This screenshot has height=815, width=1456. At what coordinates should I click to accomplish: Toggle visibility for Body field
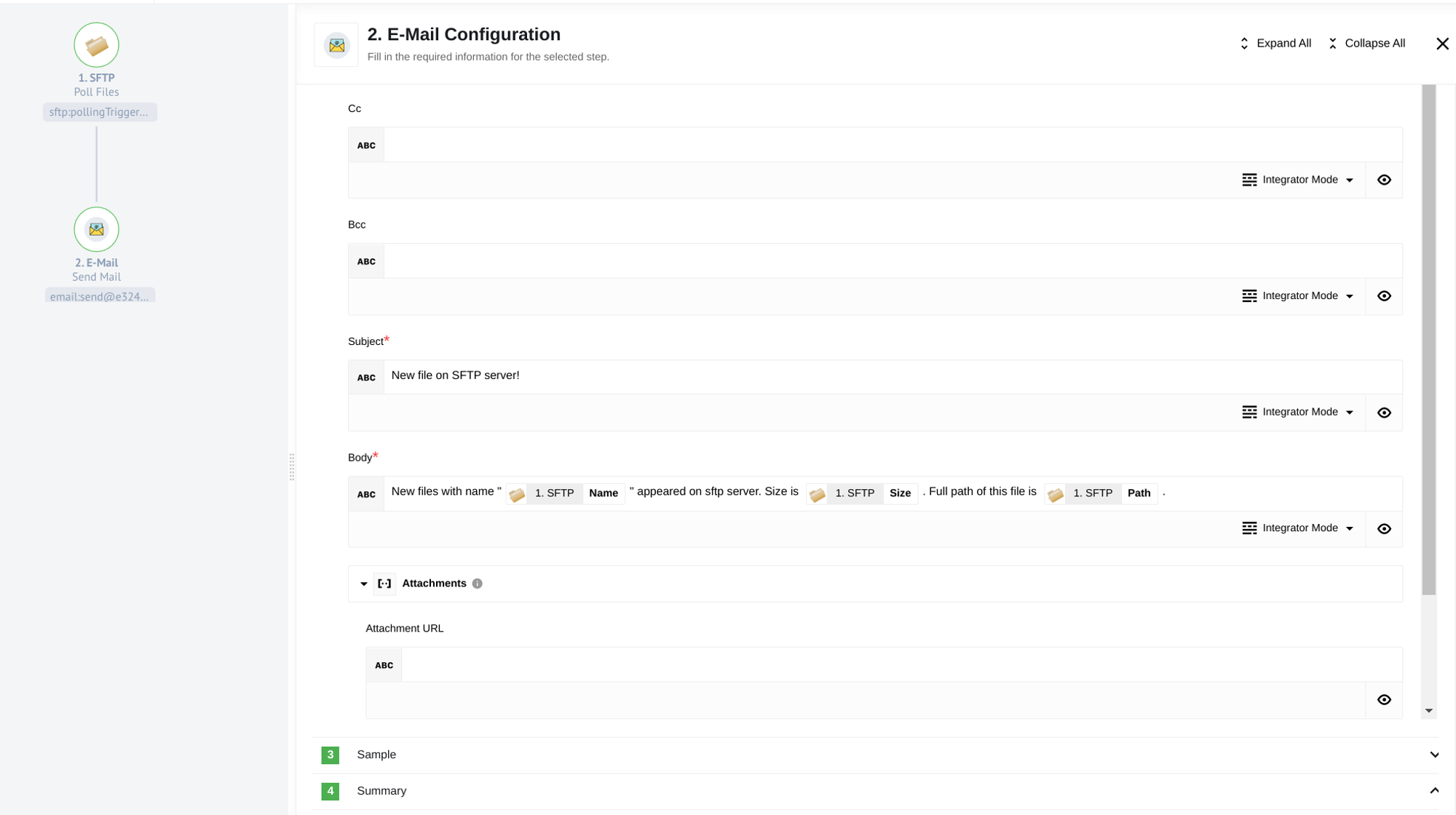tap(1384, 528)
